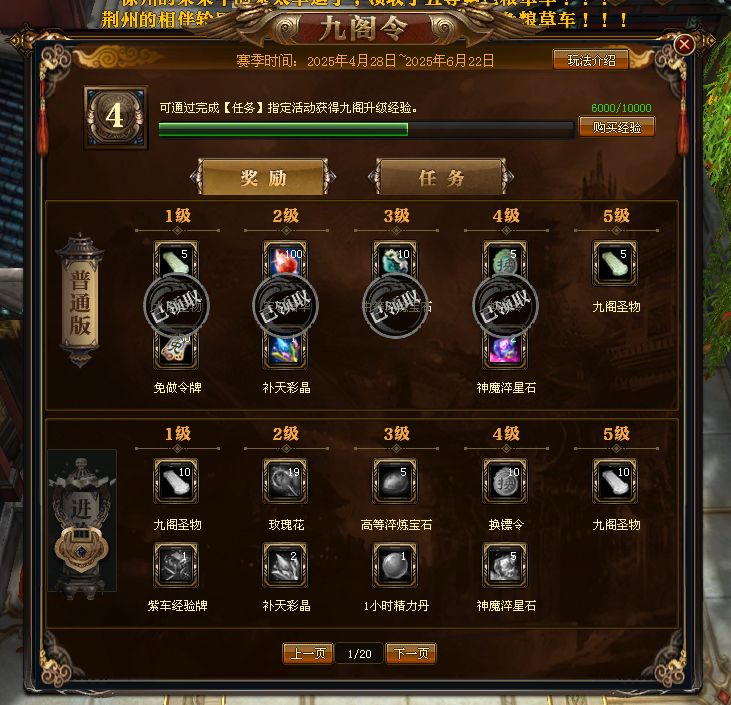
Task: Click the 上一页 button
Action: pos(308,654)
